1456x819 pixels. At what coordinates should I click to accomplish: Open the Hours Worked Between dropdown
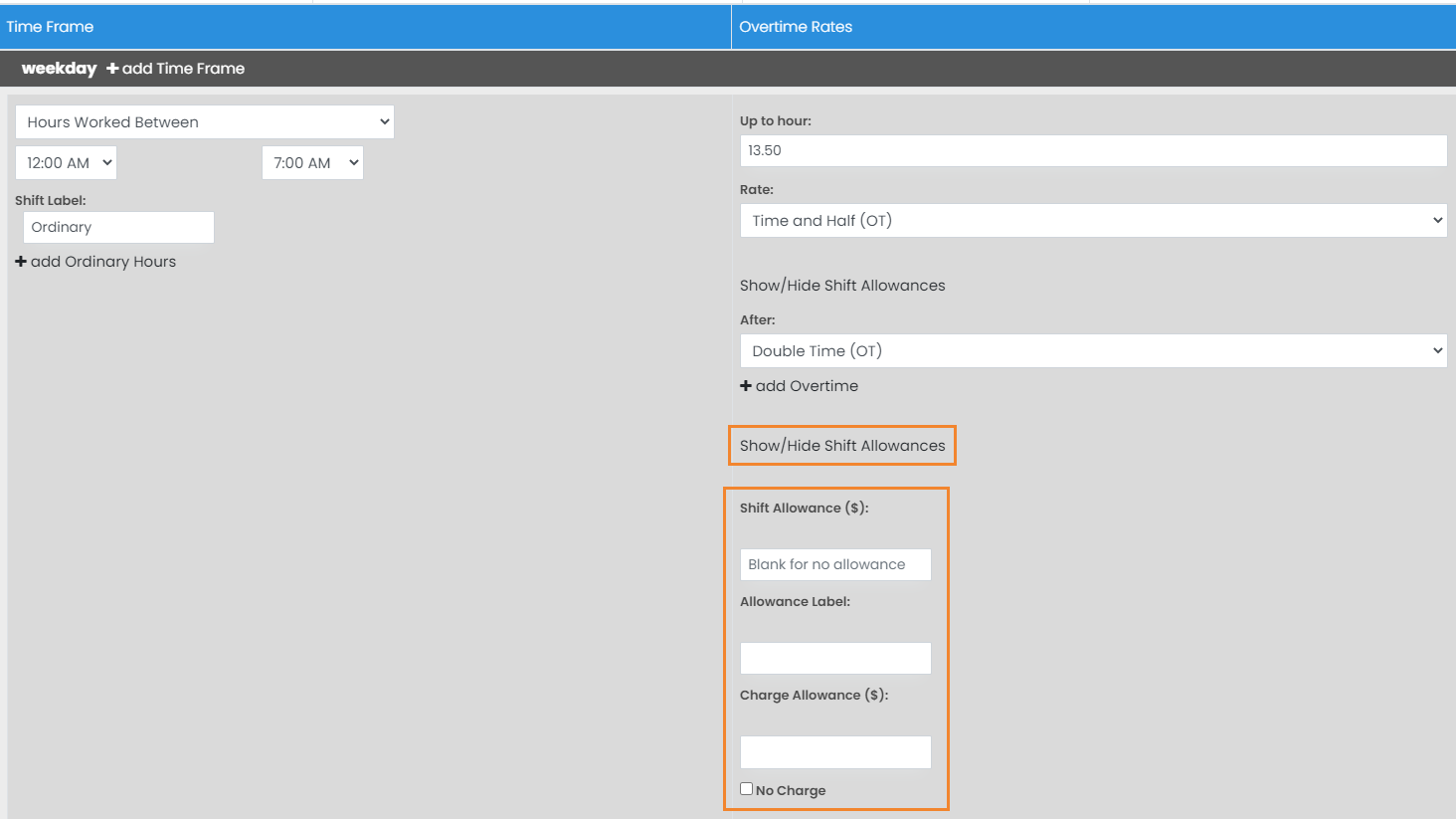[205, 122]
